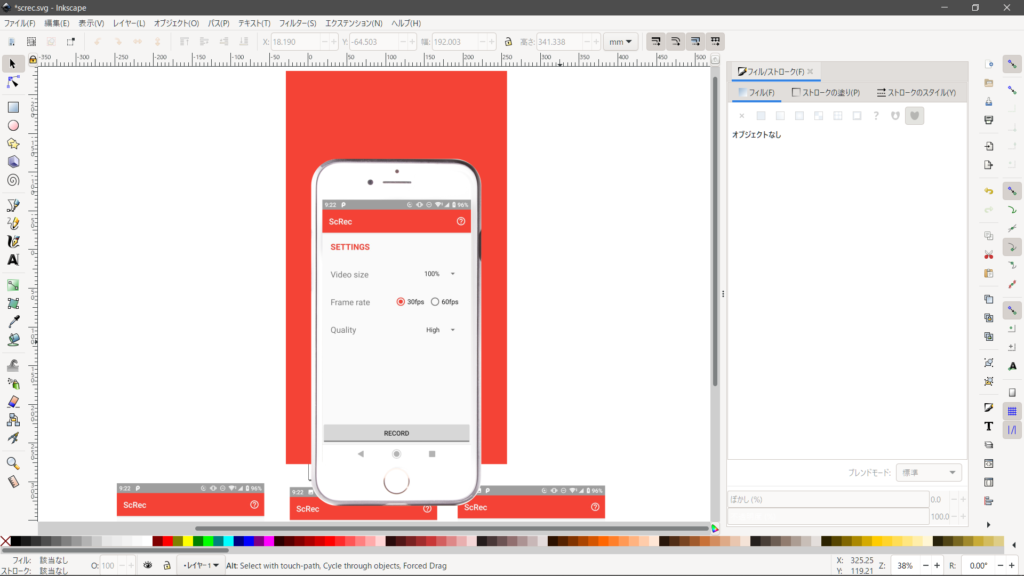Click the rotation angle field
The width and height of the screenshot is (1024, 576).
coord(978,566)
